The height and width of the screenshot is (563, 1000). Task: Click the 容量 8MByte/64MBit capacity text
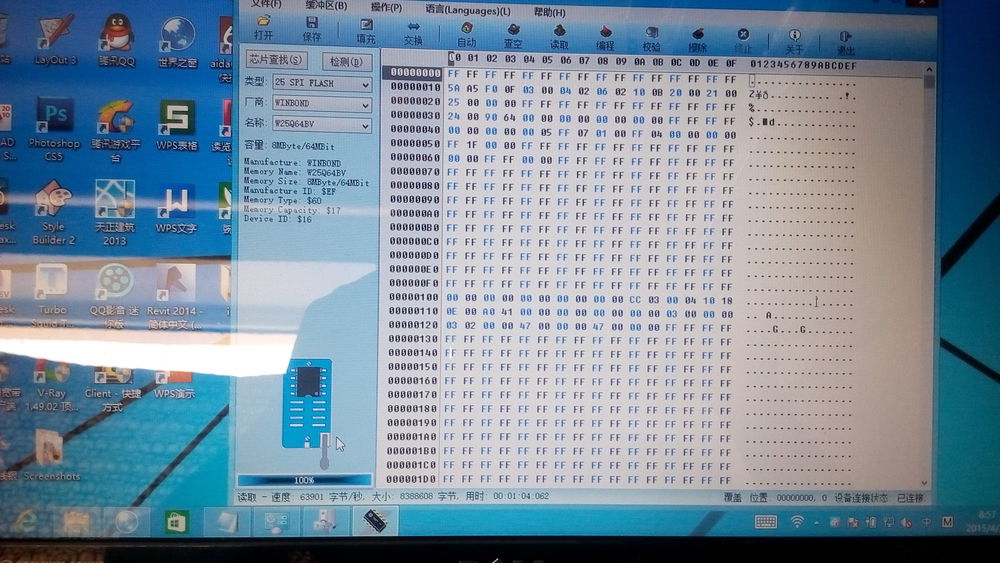pyautogui.click(x=289, y=145)
